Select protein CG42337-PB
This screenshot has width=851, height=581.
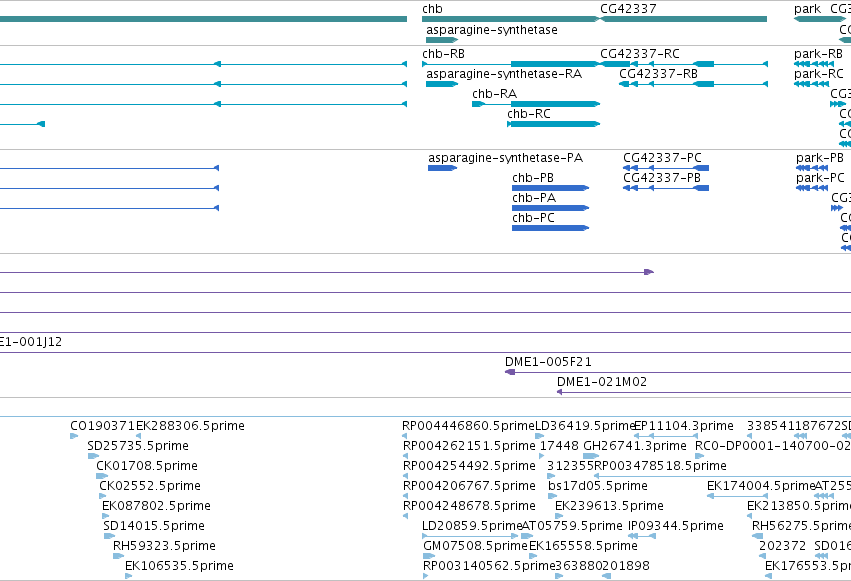(666, 188)
